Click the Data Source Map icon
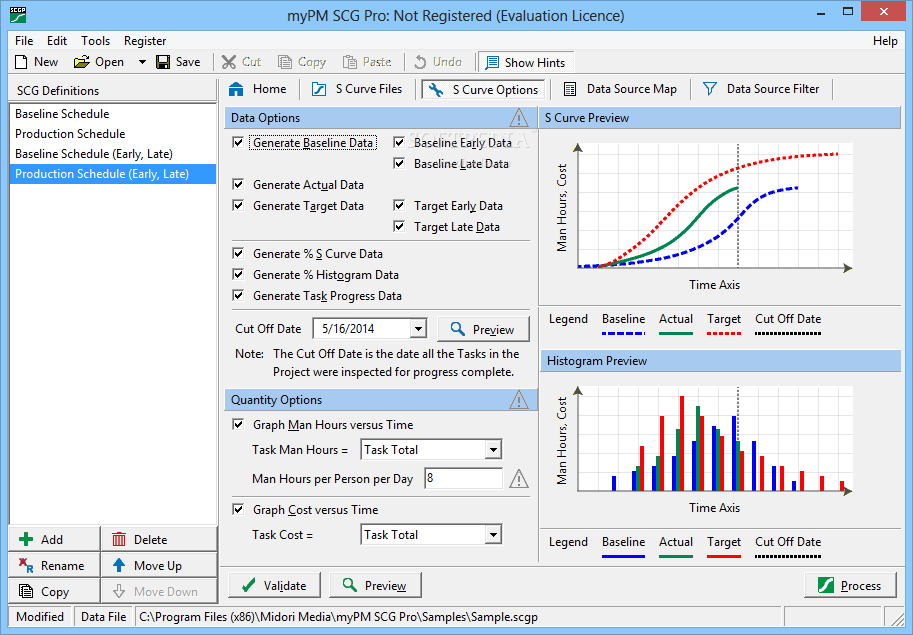This screenshot has width=913, height=635. coord(570,89)
